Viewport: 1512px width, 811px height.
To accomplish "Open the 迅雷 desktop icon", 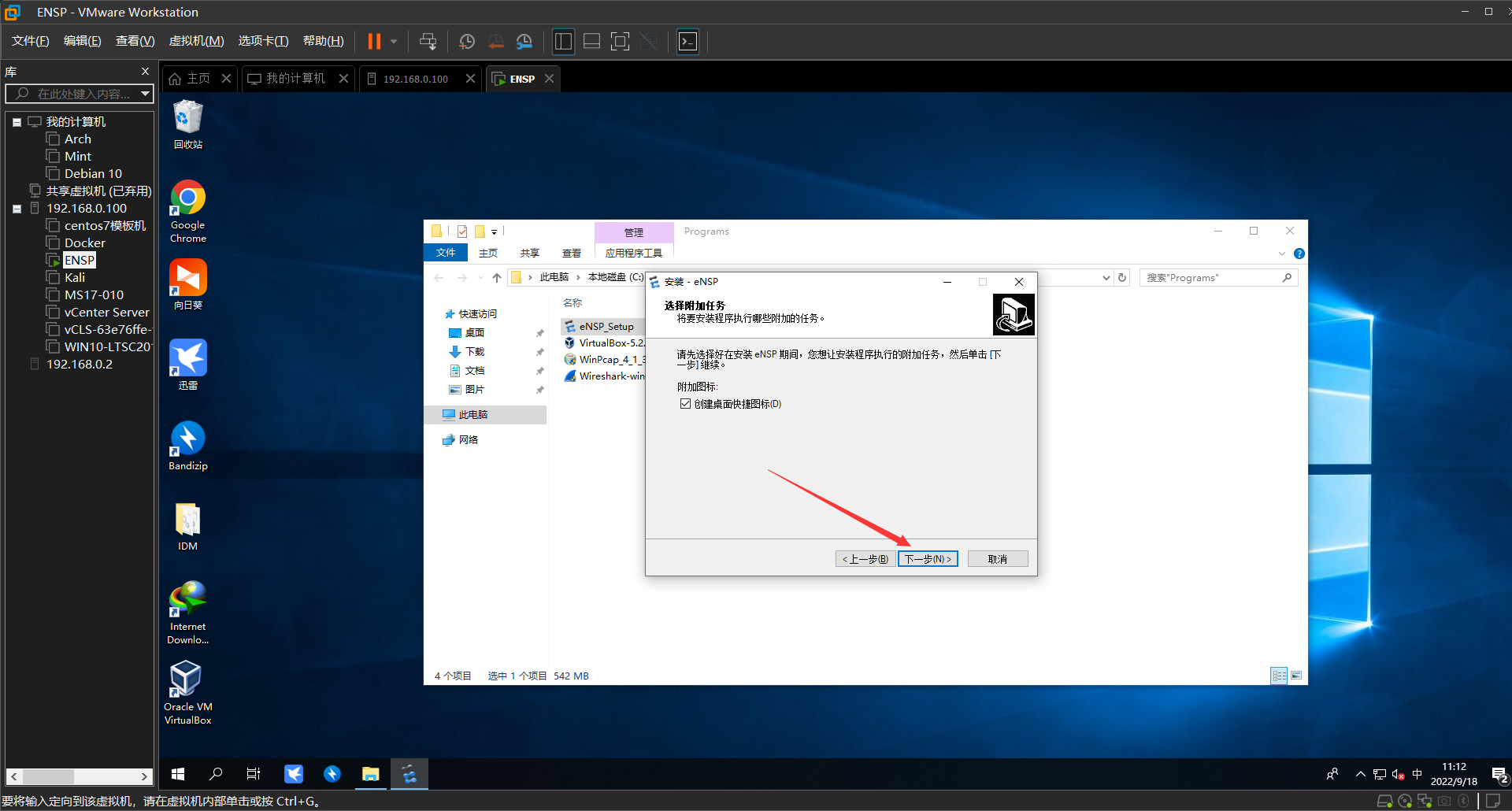I will [x=188, y=365].
